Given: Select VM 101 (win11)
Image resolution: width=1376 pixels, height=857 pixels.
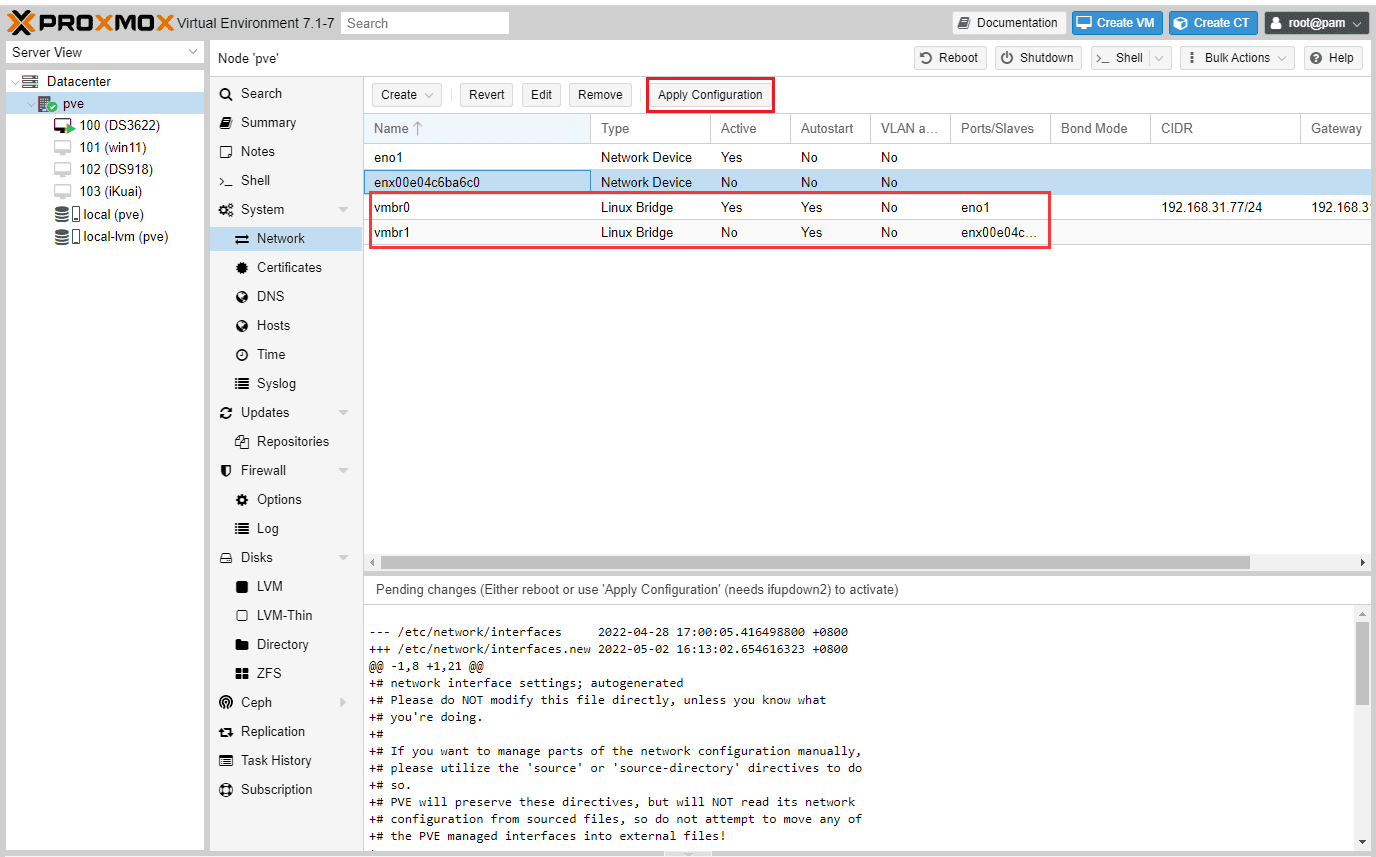Looking at the screenshot, I should pos(100,147).
